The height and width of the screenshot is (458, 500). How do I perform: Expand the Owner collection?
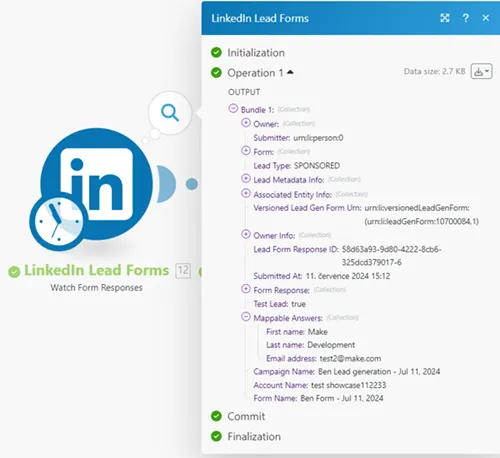pyautogui.click(x=246, y=123)
